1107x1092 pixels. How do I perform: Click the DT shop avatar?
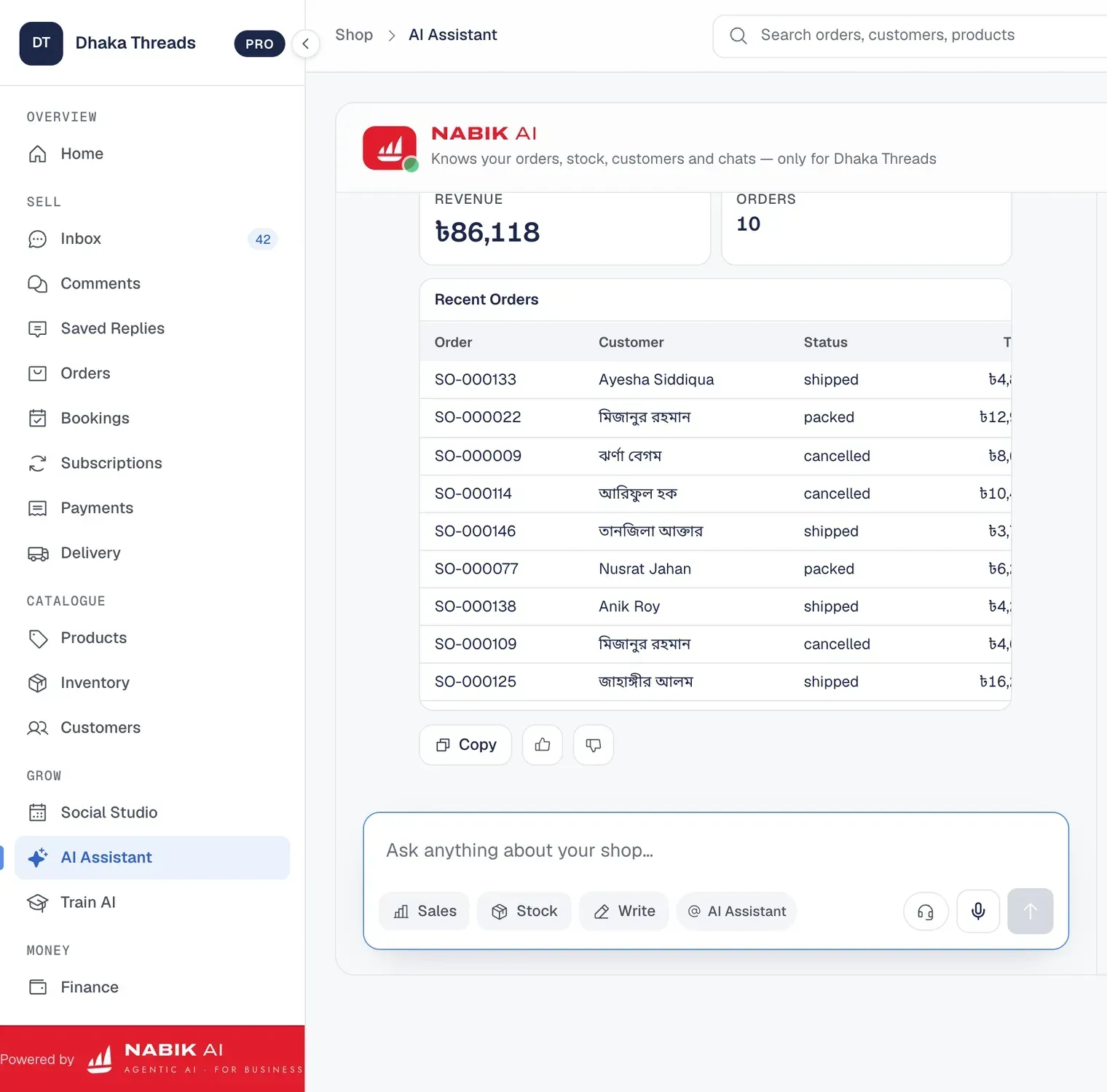click(41, 44)
